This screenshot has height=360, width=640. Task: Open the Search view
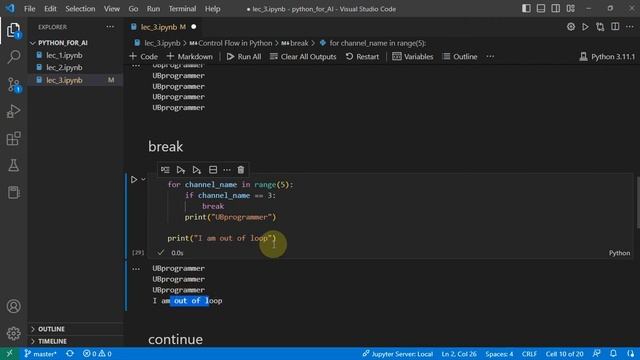(x=13, y=57)
